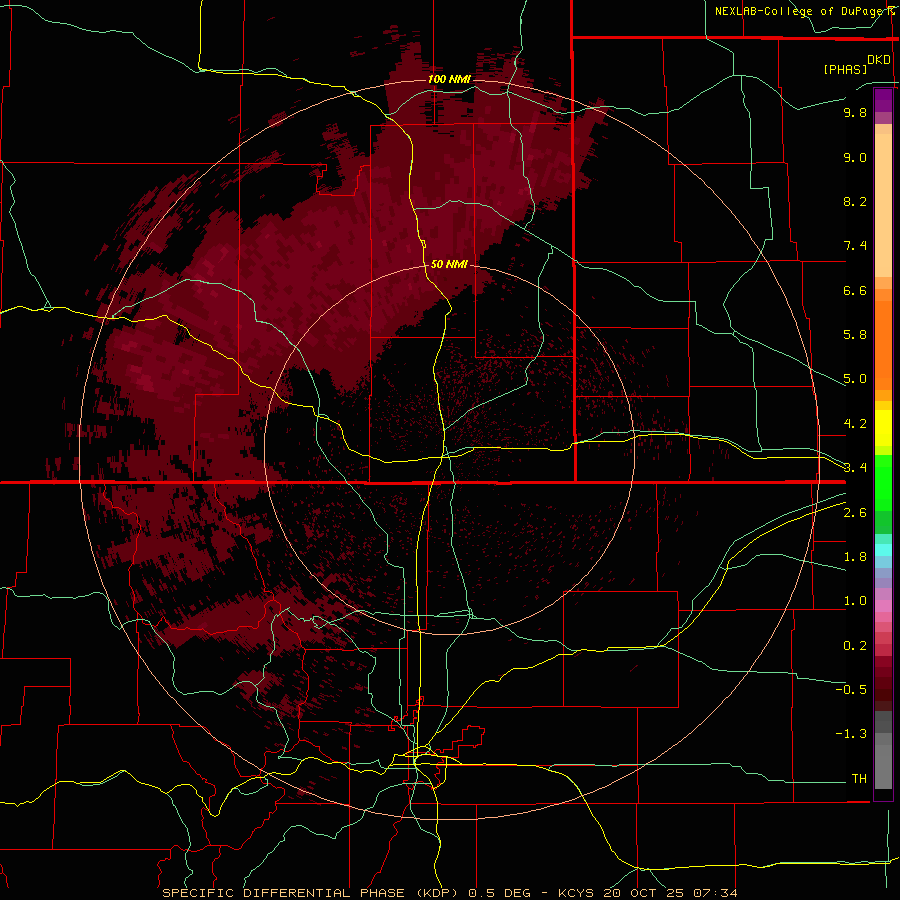Click the 50 NMI range ring label

coord(449,264)
